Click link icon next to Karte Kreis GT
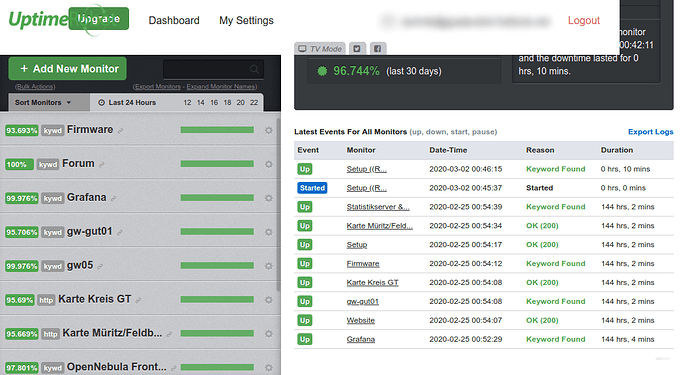This screenshot has width=690, height=375. 138,300
